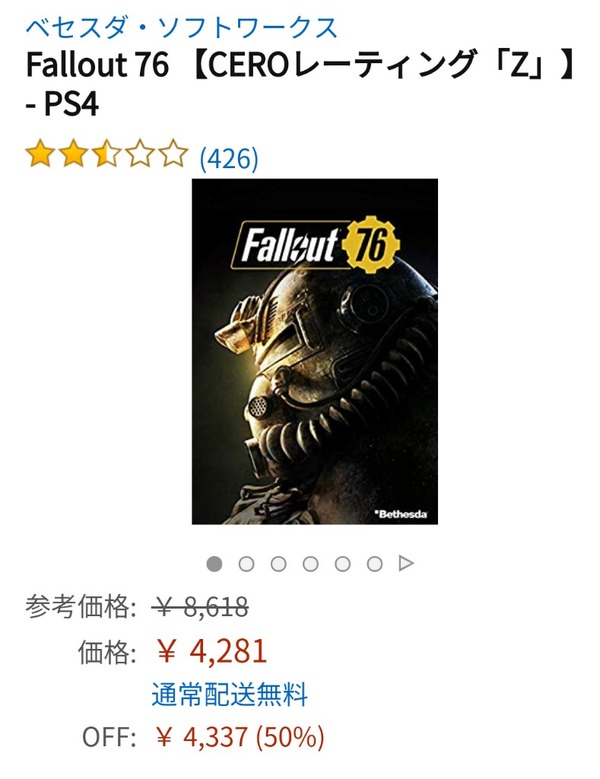Click the star rating icons

coord(107,154)
